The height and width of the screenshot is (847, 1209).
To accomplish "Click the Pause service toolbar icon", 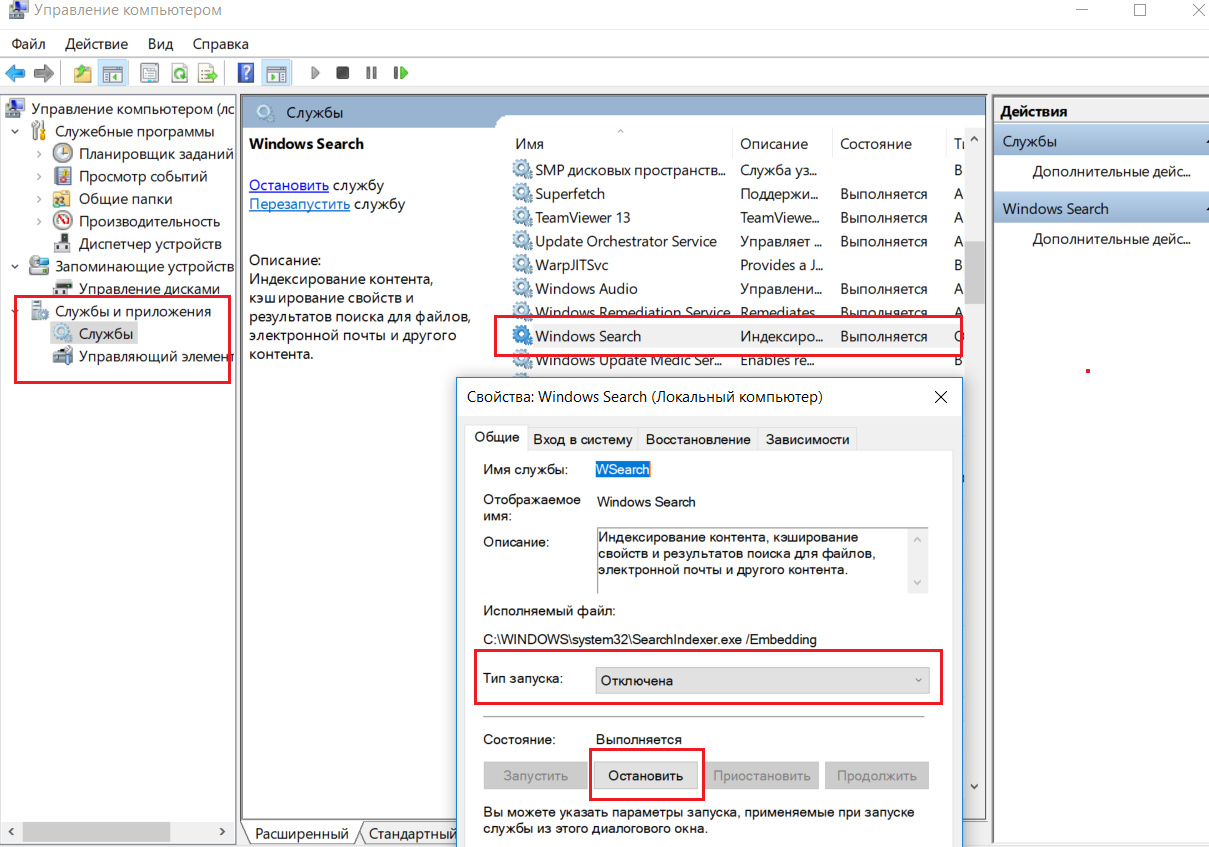I will point(371,73).
